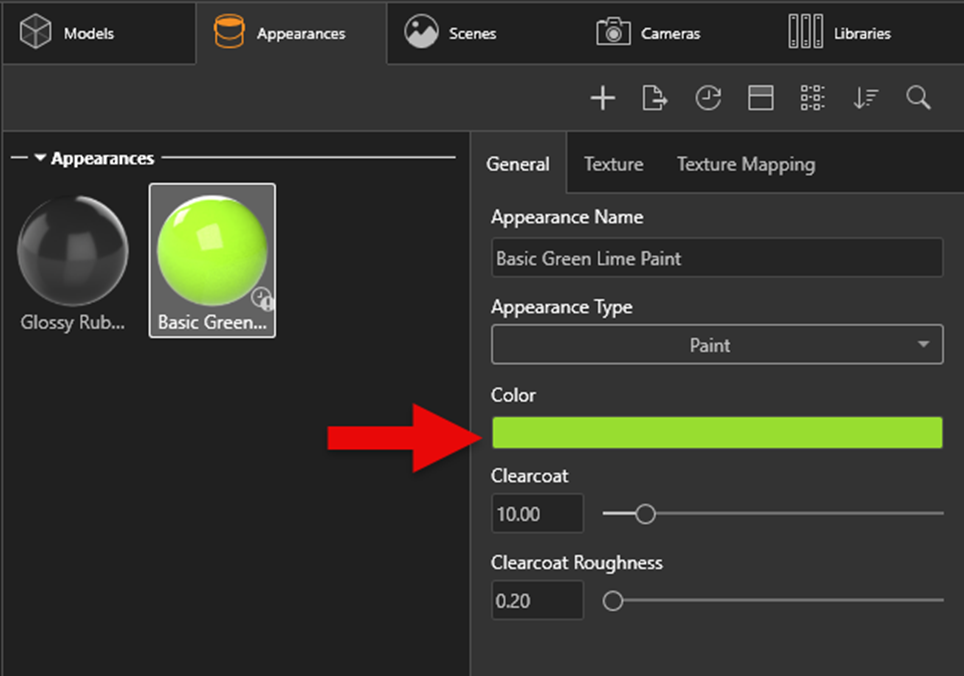Open the history clock icon

click(x=708, y=98)
